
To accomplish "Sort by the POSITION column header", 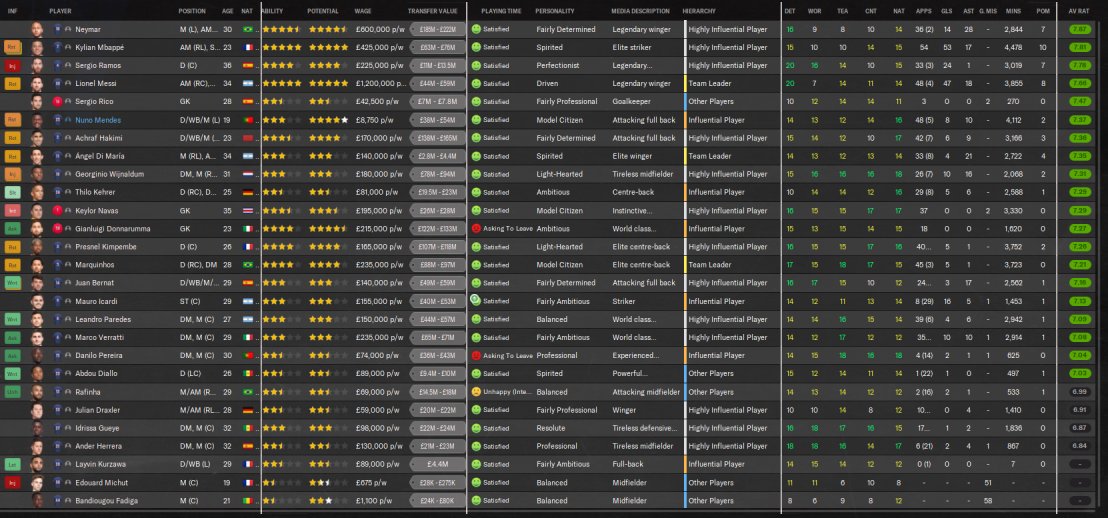I will pos(192,11).
